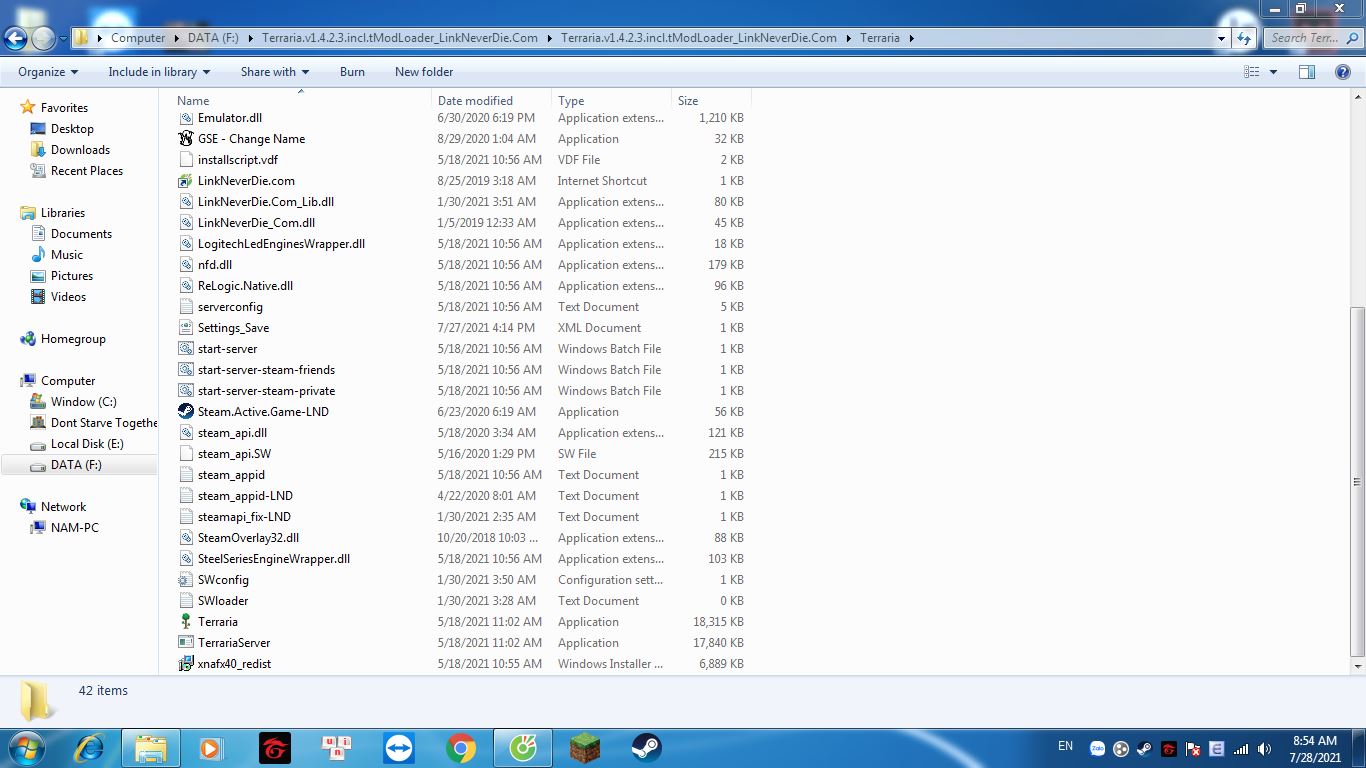Image resolution: width=1366 pixels, height=768 pixels.
Task: Click the GSE - Change Name icon
Action: coord(185,139)
